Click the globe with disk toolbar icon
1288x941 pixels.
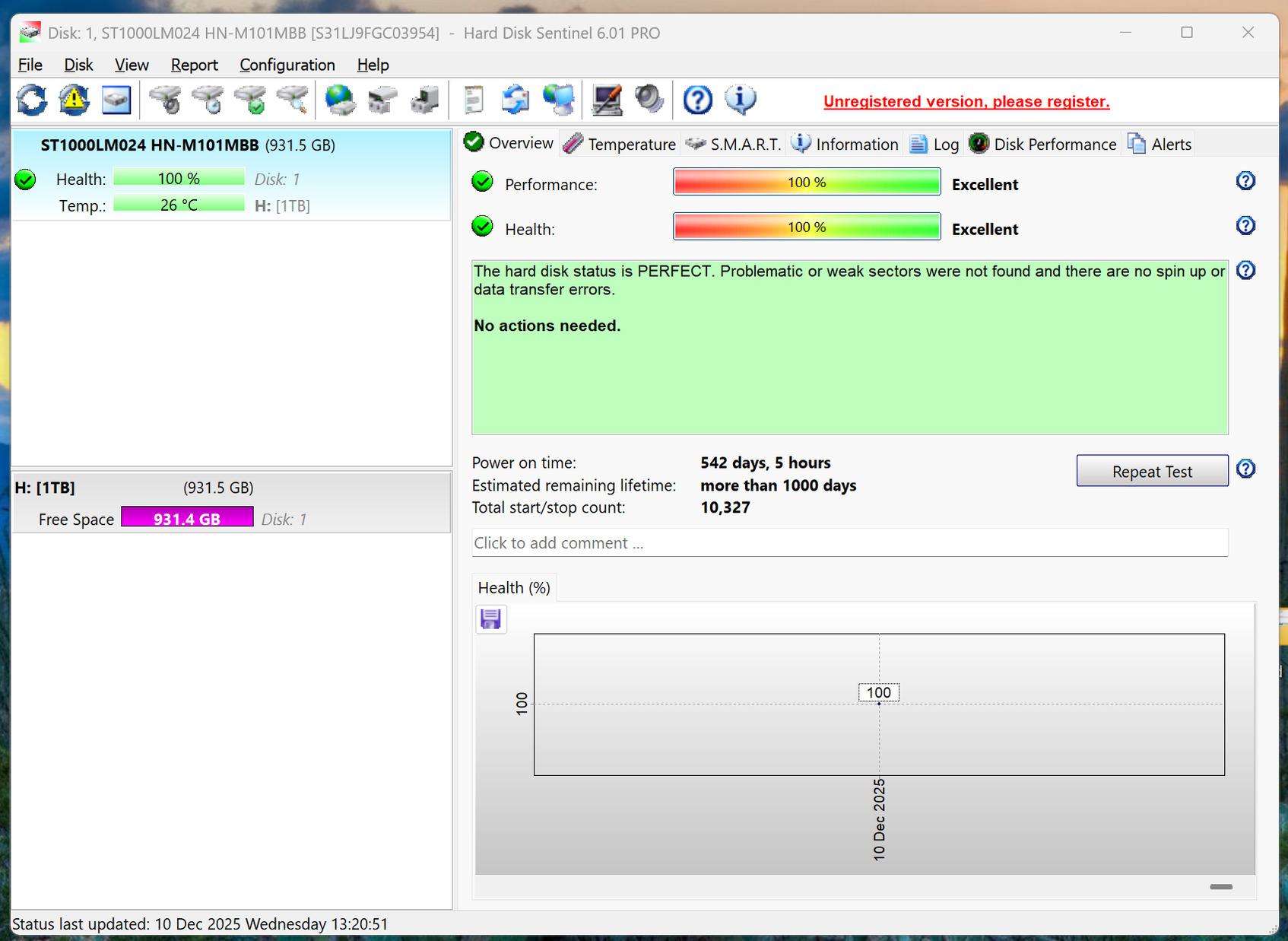click(340, 100)
